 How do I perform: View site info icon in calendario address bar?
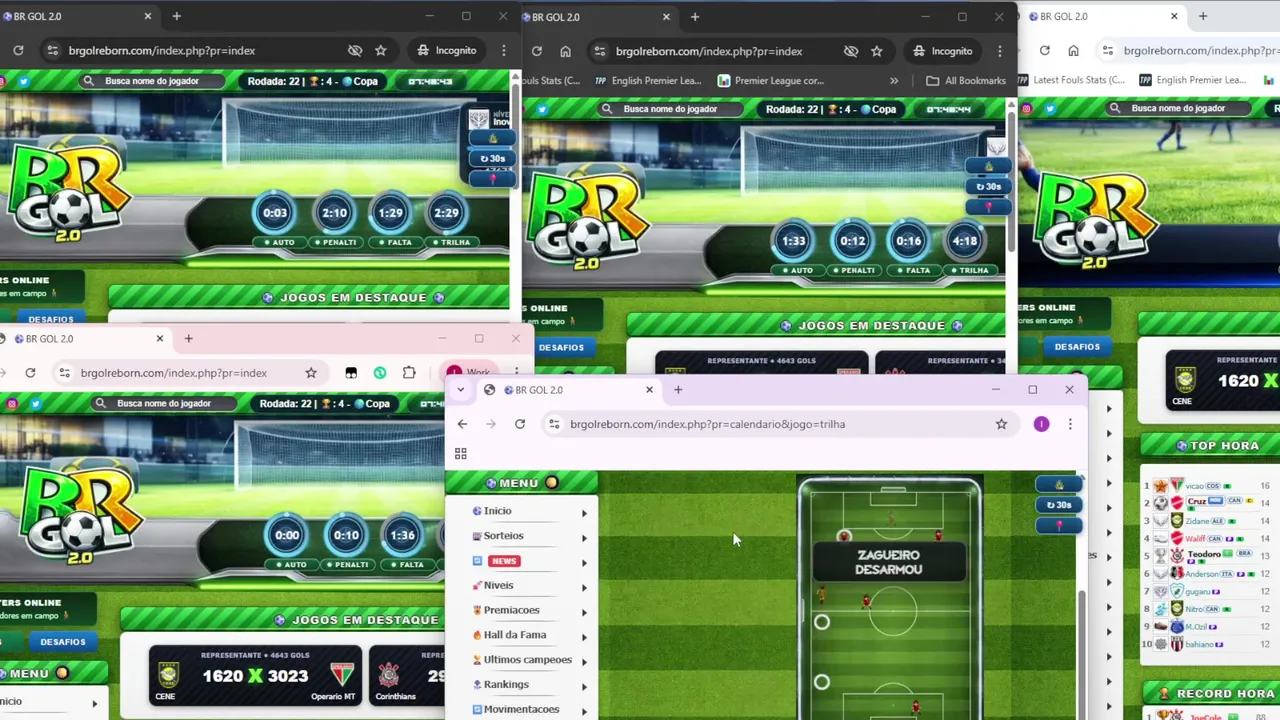[554, 424]
